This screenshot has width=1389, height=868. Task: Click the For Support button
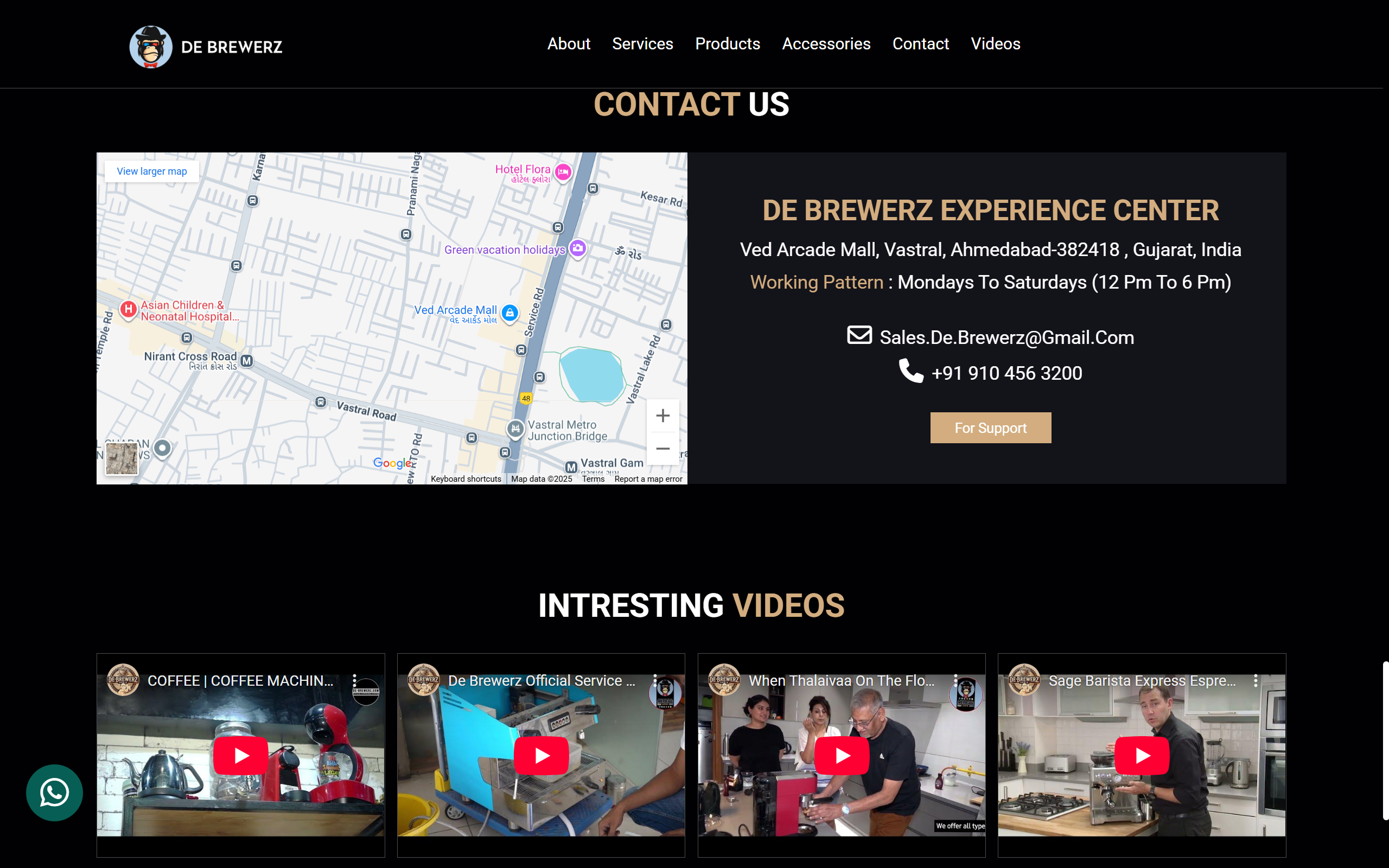990,427
